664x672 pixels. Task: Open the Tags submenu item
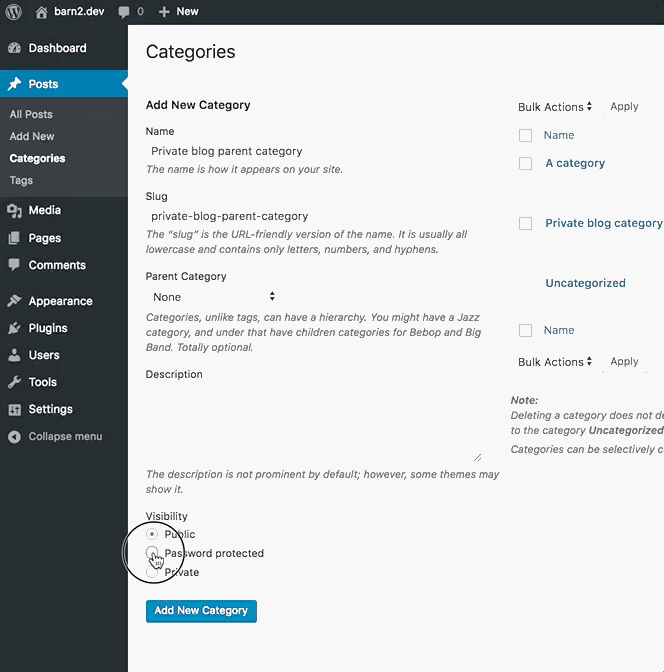(x=21, y=180)
